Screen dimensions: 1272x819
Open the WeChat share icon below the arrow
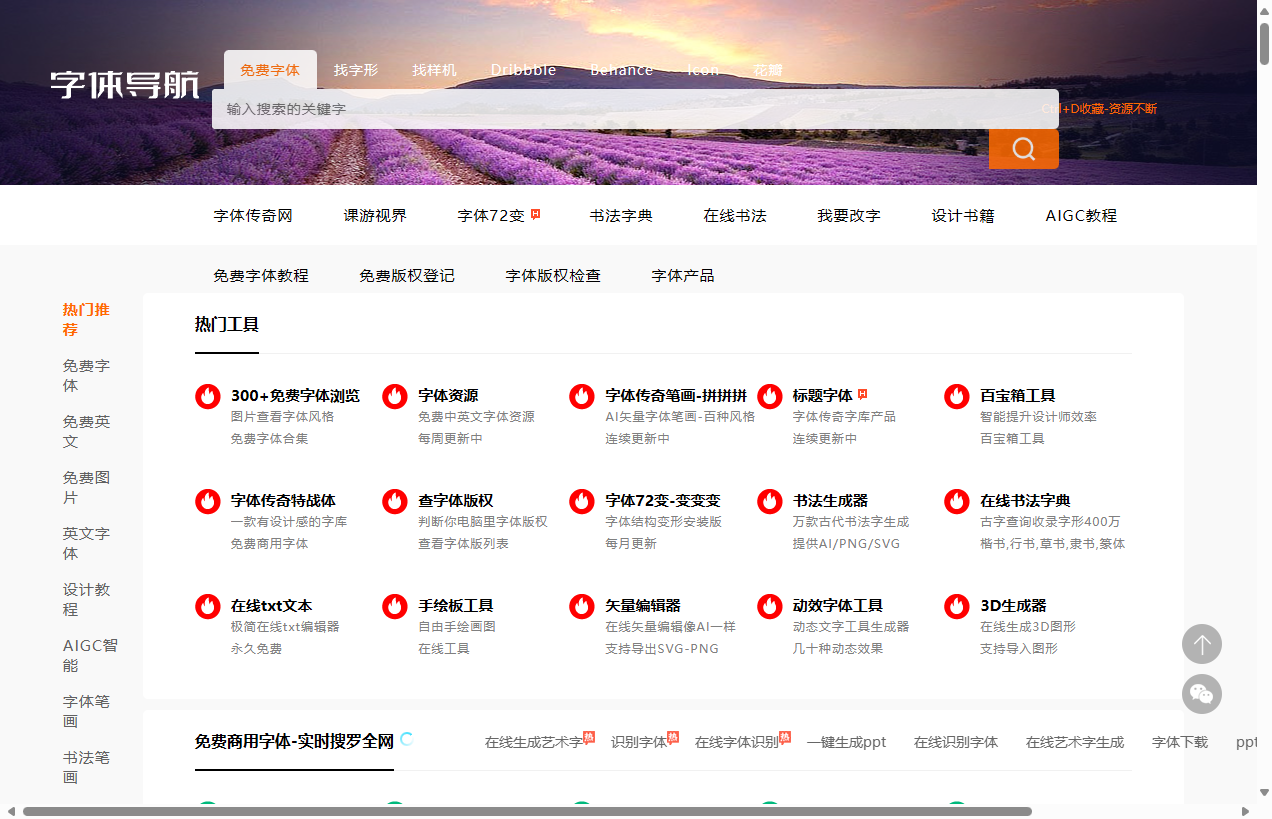(x=1202, y=694)
